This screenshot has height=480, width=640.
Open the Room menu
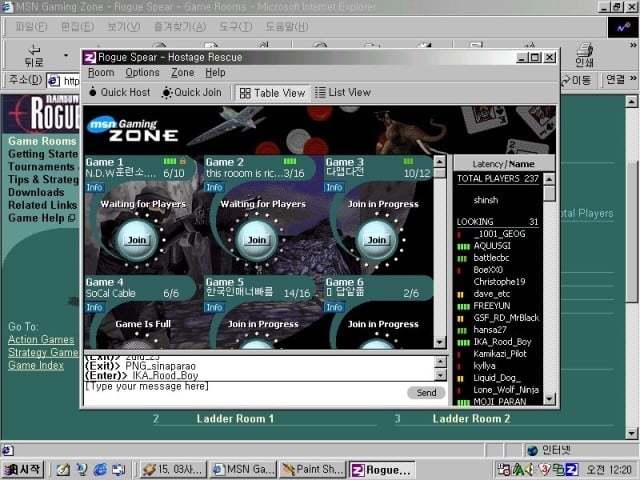tap(101, 73)
